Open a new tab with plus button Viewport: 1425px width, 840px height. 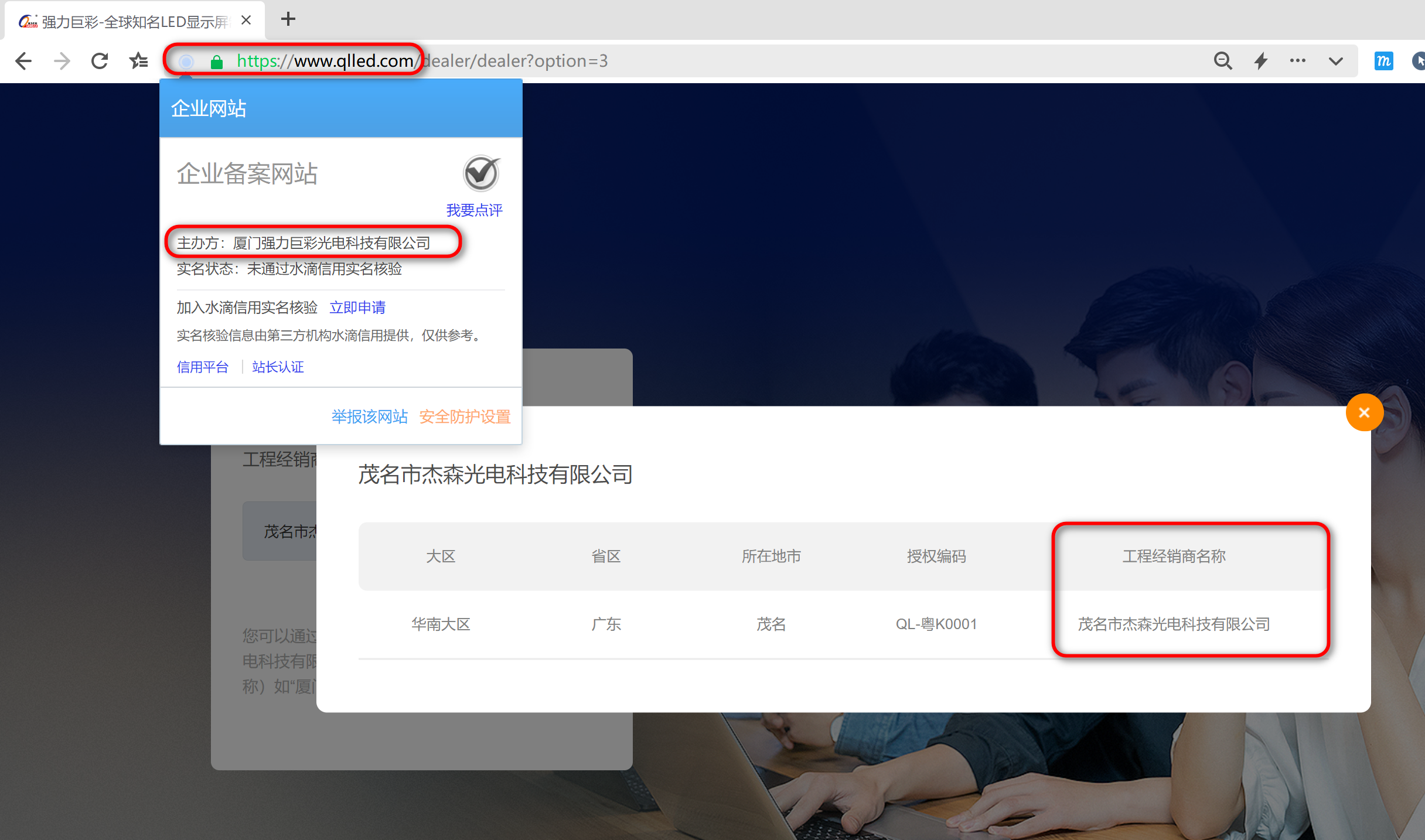(x=288, y=19)
